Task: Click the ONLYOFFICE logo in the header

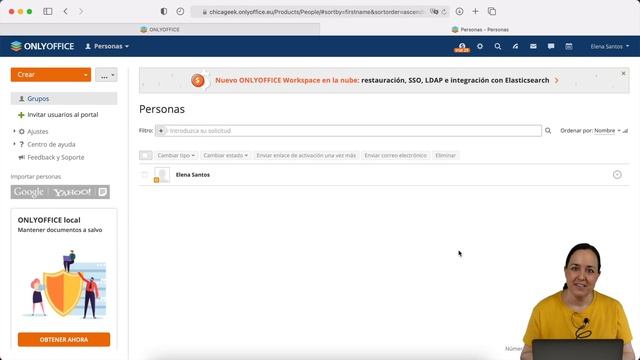Action: 42,46
